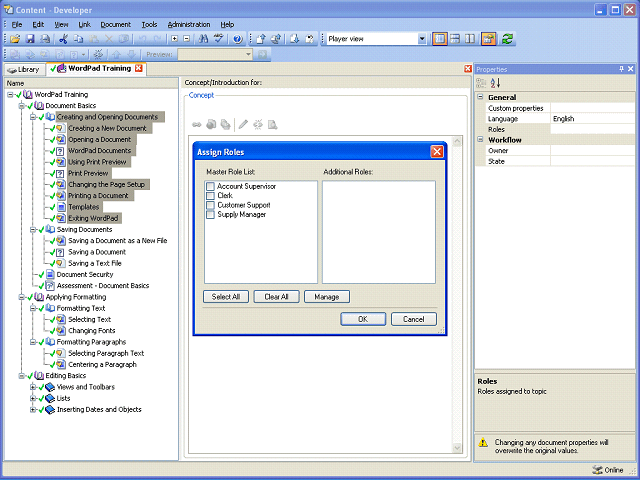The width and height of the screenshot is (640, 480).
Task: Collapse the Applying Formatting node
Action: click(21, 297)
